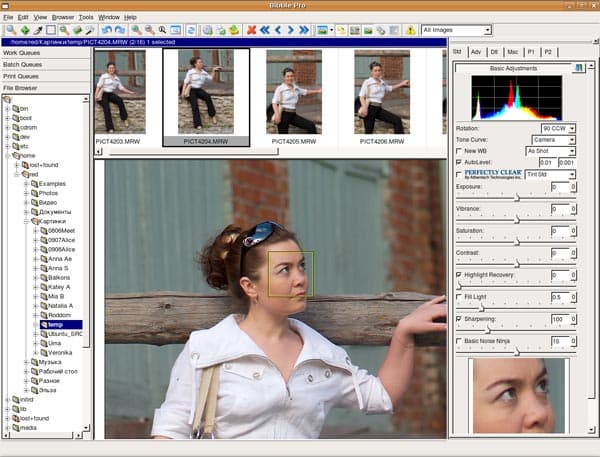Open the Rotation dropdown showing 90 CCW
The image size is (600, 457).
[x=558, y=129]
